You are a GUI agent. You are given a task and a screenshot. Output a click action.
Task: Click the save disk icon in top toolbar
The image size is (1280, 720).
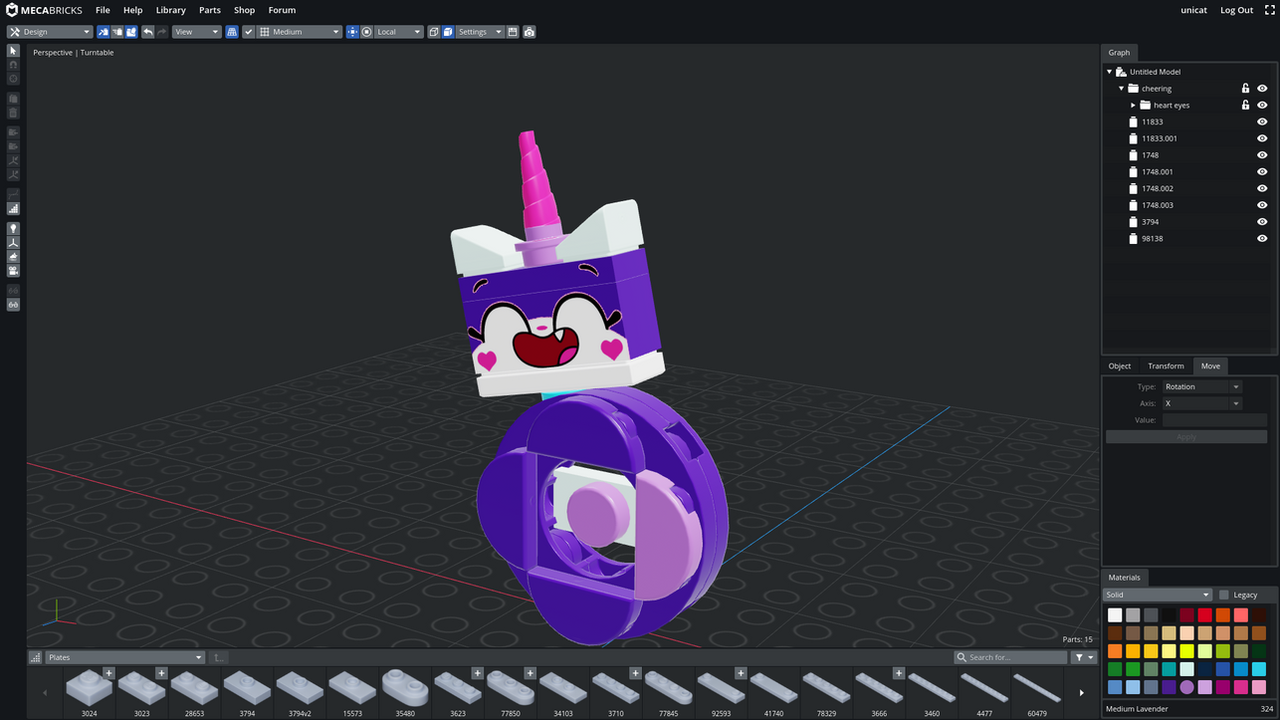pos(513,32)
